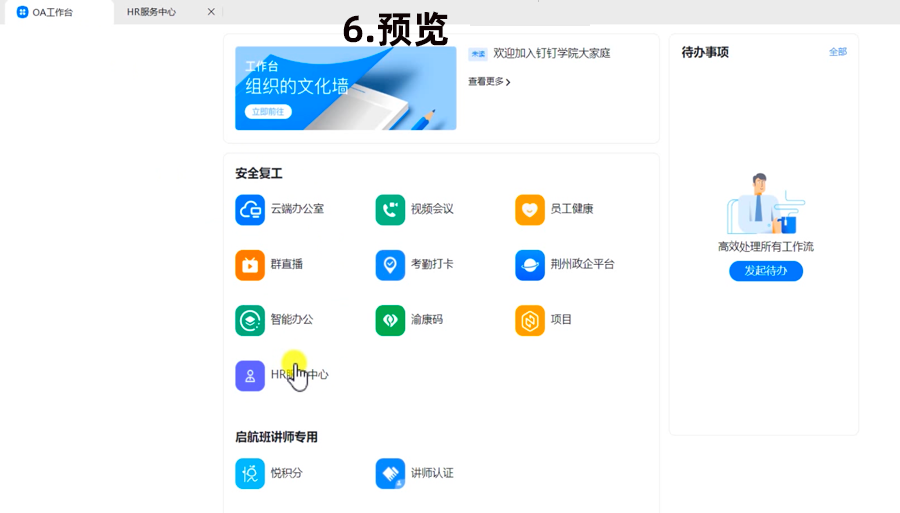
Task: Click the 悦积分 label
Action: click(x=286, y=473)
